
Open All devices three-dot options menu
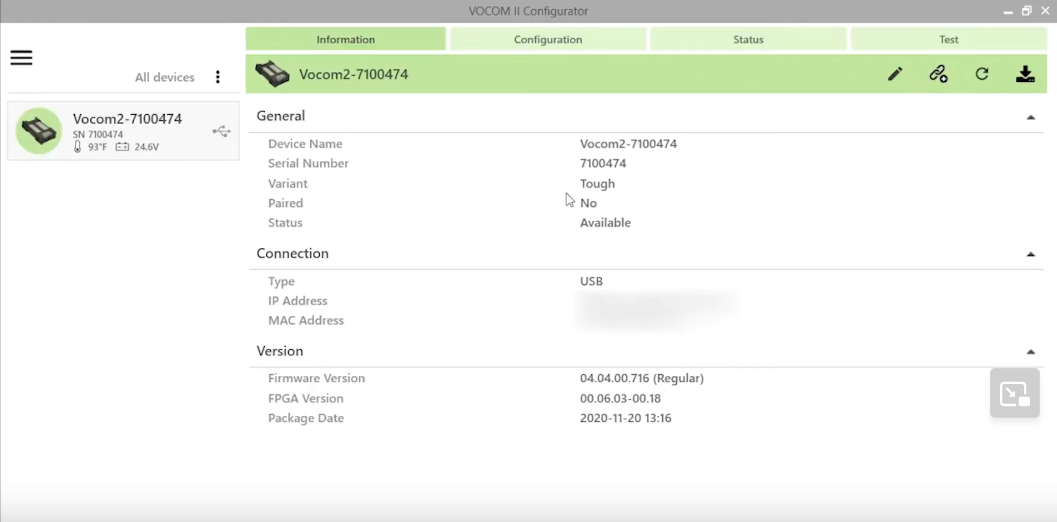pyautogui.click(x=217, y=77)
